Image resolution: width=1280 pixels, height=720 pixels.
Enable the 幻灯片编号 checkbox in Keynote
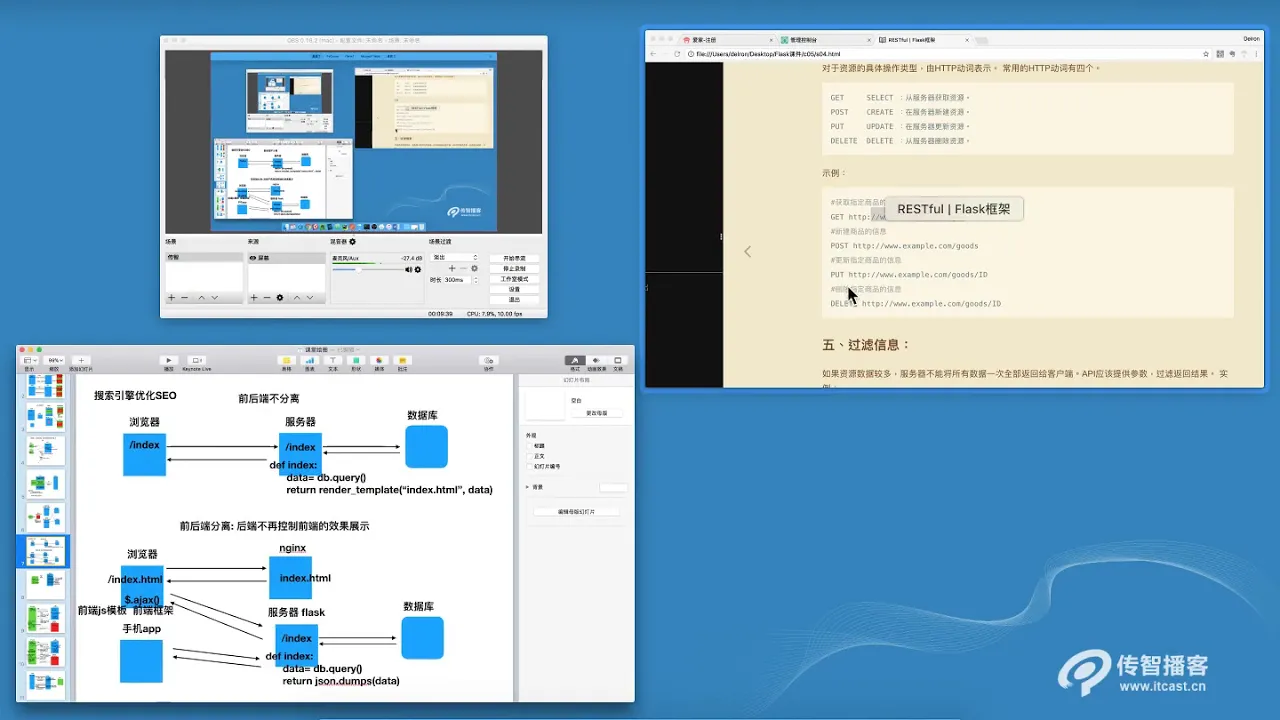pyautogui.click(x=529, y=466)
